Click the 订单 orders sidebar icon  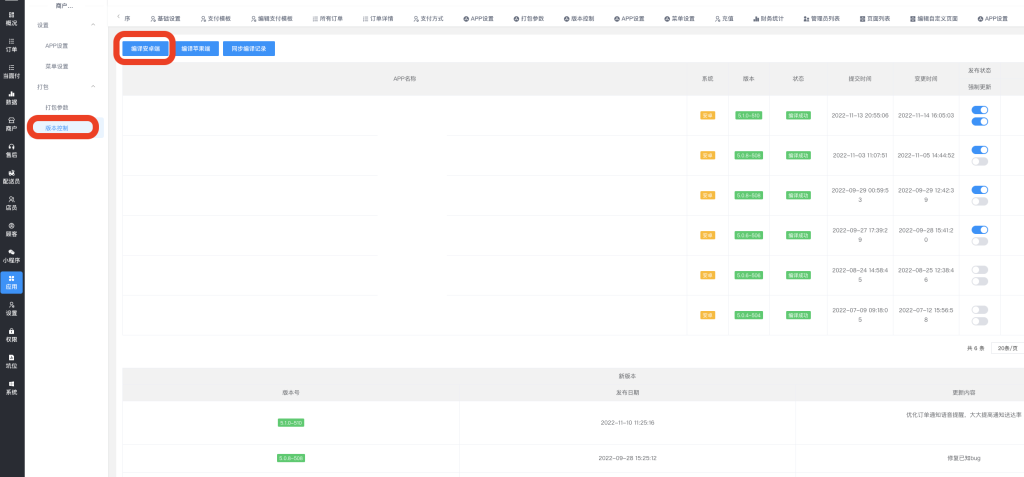tap(11, 44)
